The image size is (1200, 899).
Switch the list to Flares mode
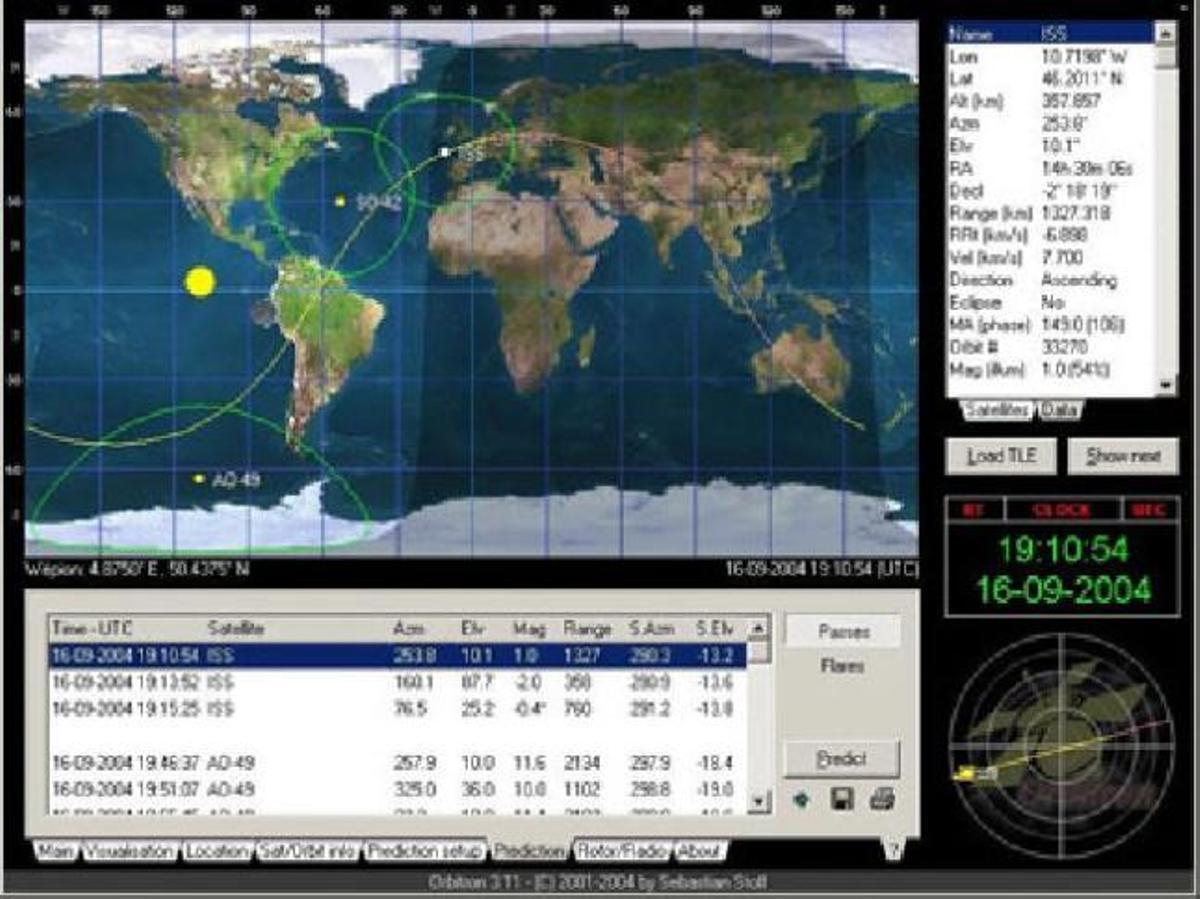[842, 666]
